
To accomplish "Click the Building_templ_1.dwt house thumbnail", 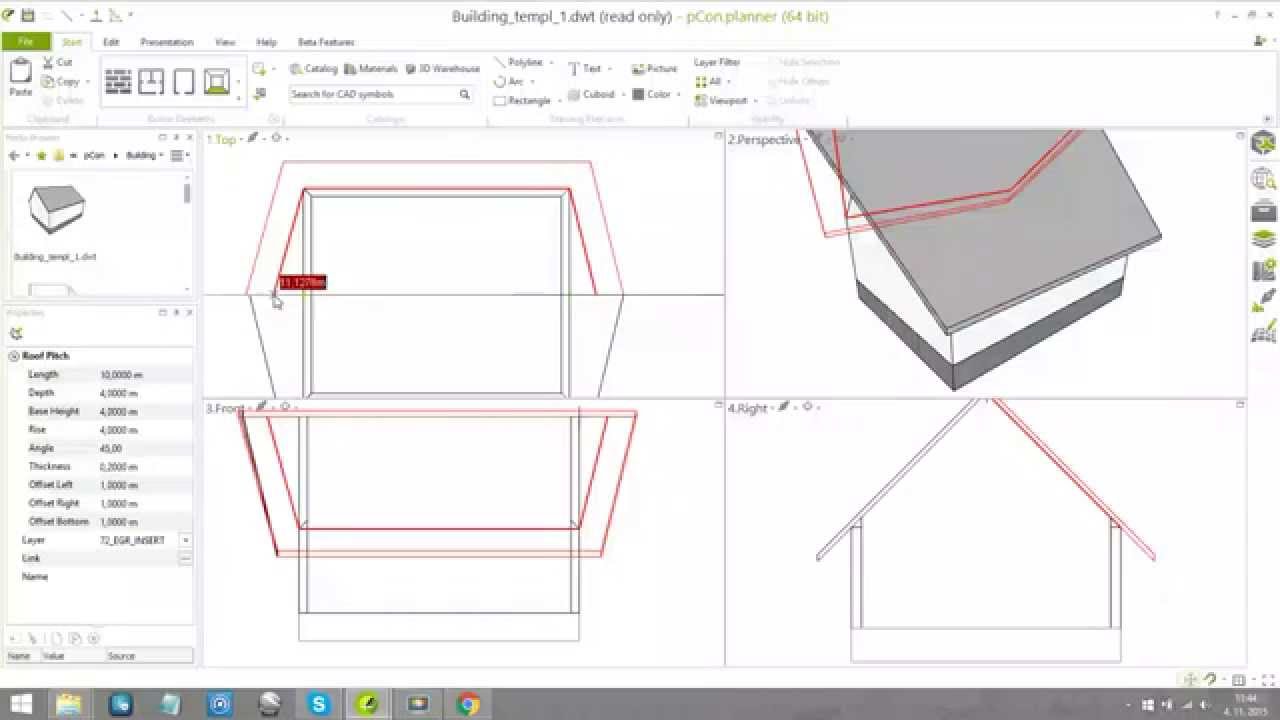I will pos(55,208).
